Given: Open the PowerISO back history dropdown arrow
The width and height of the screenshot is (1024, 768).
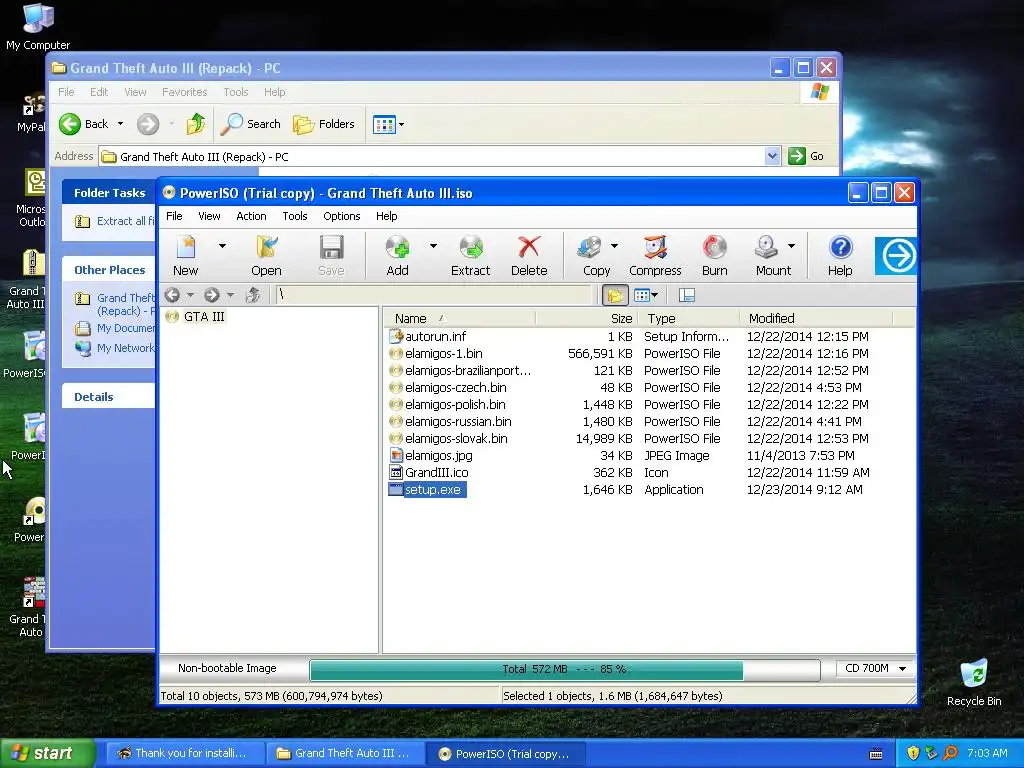Looking at the screenshot, I should (191, 295).
